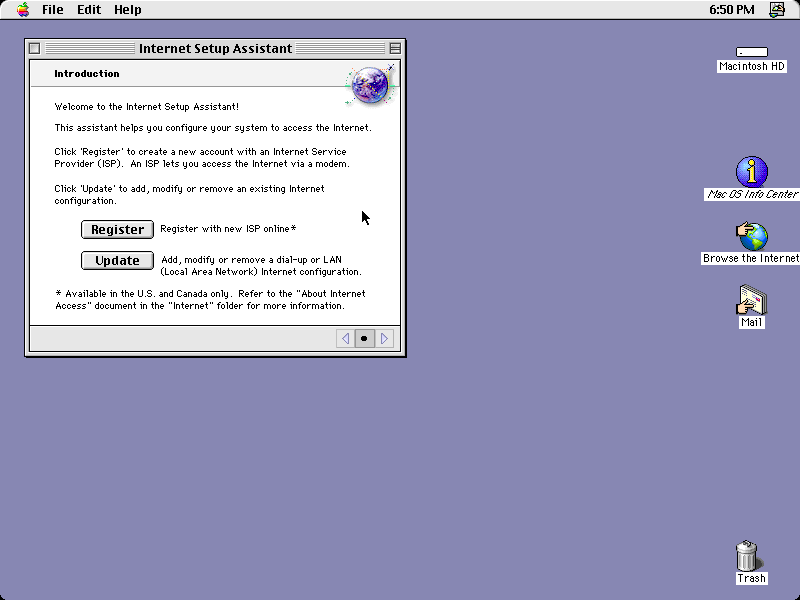
Task: Click the Mail label text
Action: (x=752, y=322)
